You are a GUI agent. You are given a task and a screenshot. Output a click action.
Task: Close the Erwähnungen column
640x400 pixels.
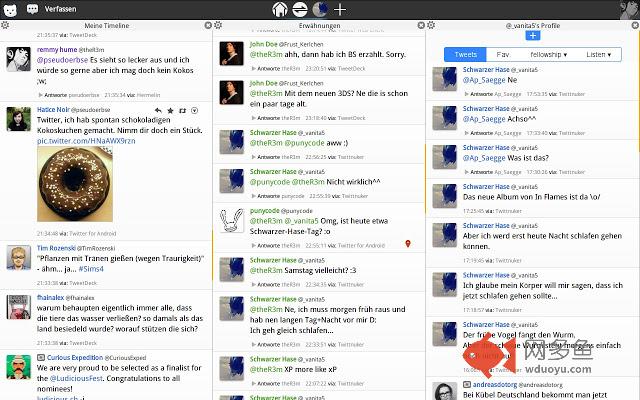click(421, 25)
